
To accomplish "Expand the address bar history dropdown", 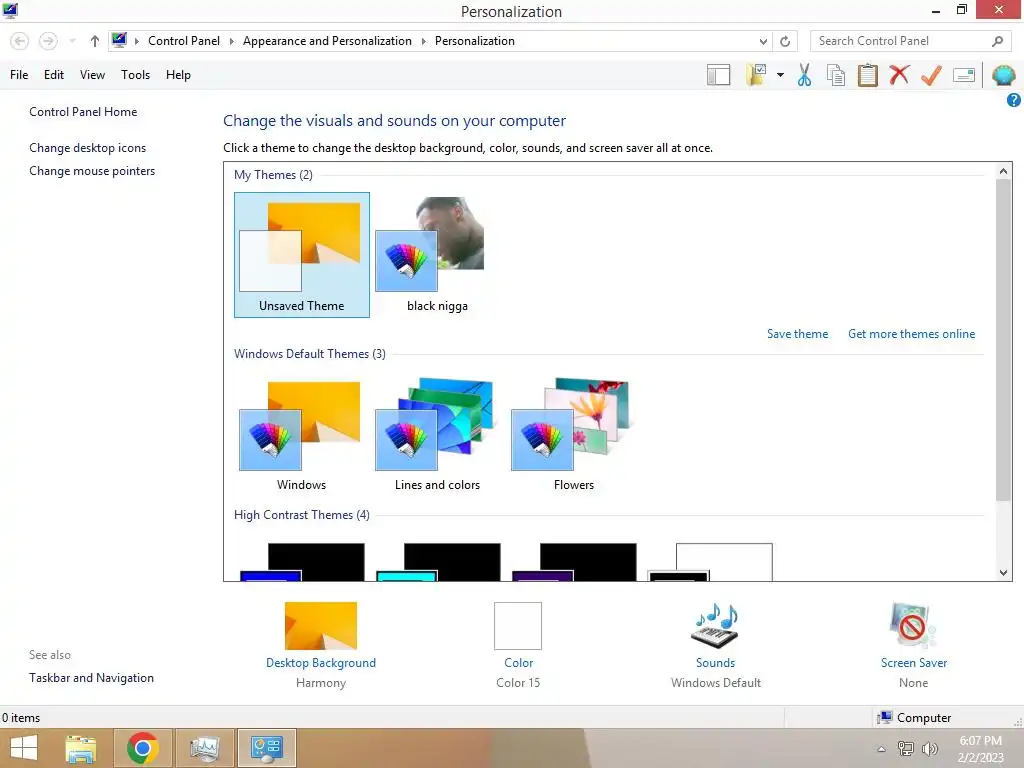I will click(x=763, y=41).
